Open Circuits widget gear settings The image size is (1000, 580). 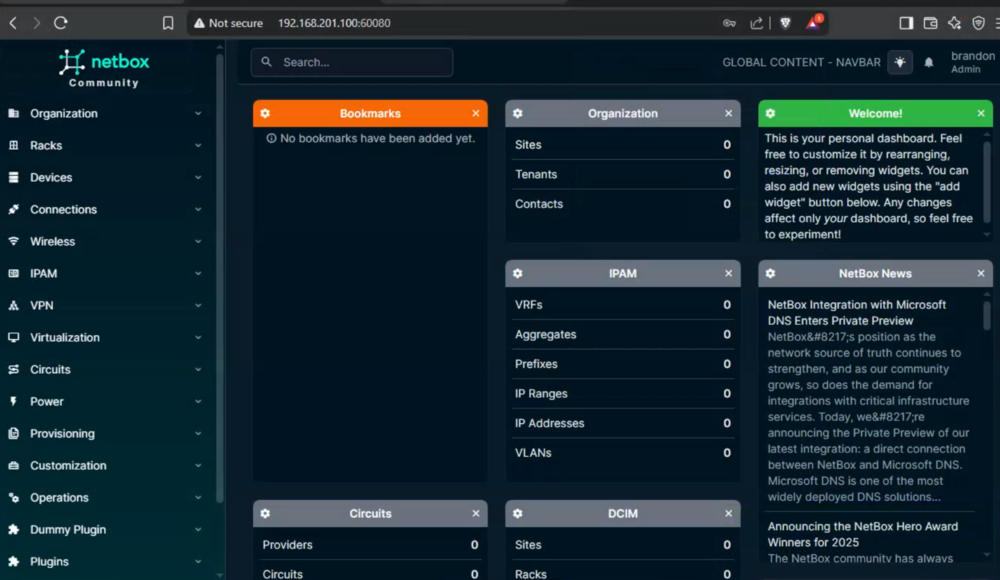(x=265, y=514)
